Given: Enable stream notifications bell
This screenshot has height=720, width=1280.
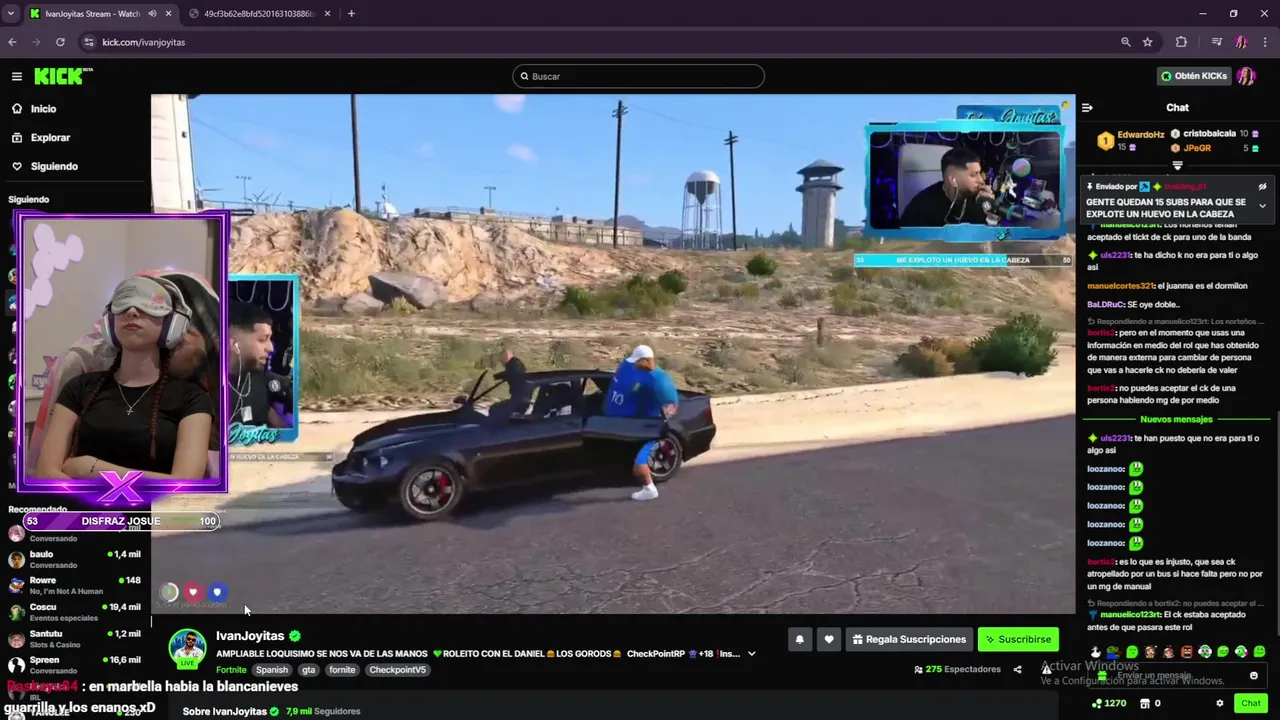Looking at the screenshot, I should click(x=799, y=640).
